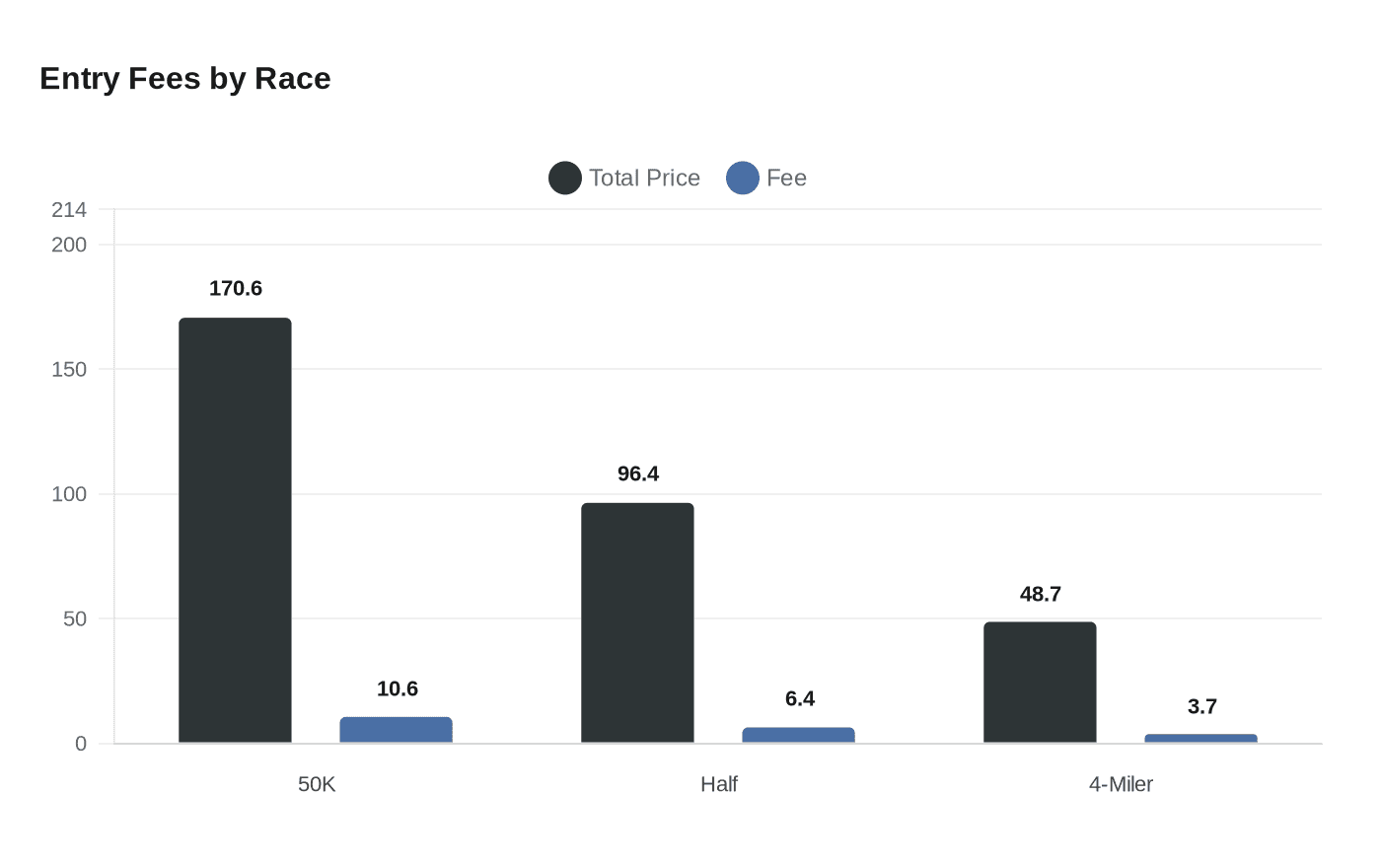Select the 4-Miler Fee bar
1381x868 pixels.
pos(1200,739)
